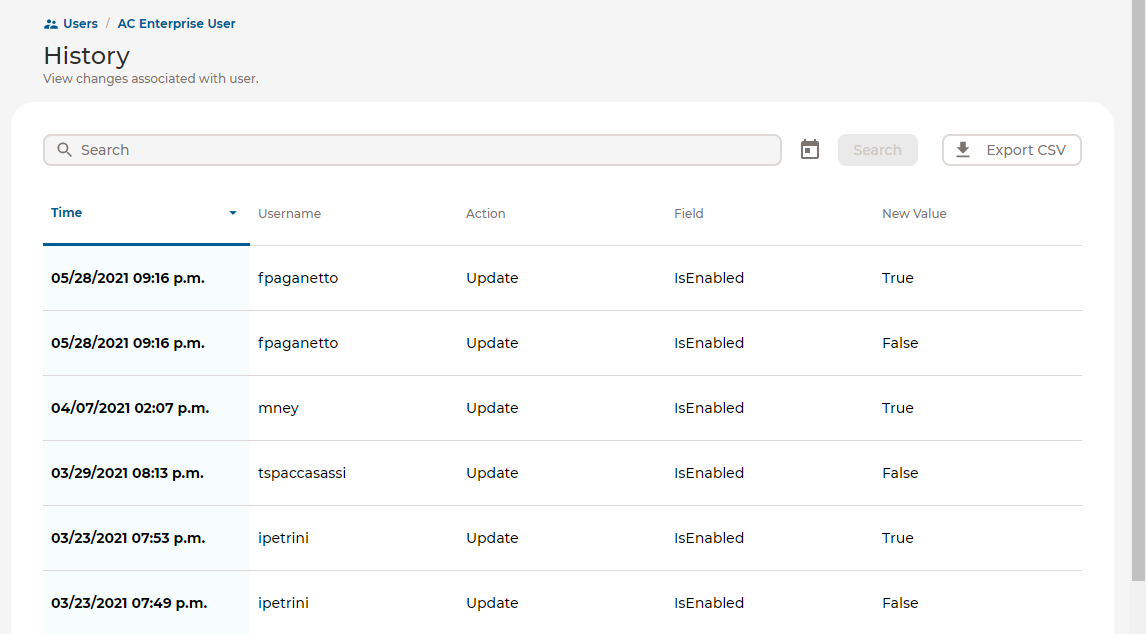
Task: Click the magnifying glass search icon
Action: coord(64,149)
